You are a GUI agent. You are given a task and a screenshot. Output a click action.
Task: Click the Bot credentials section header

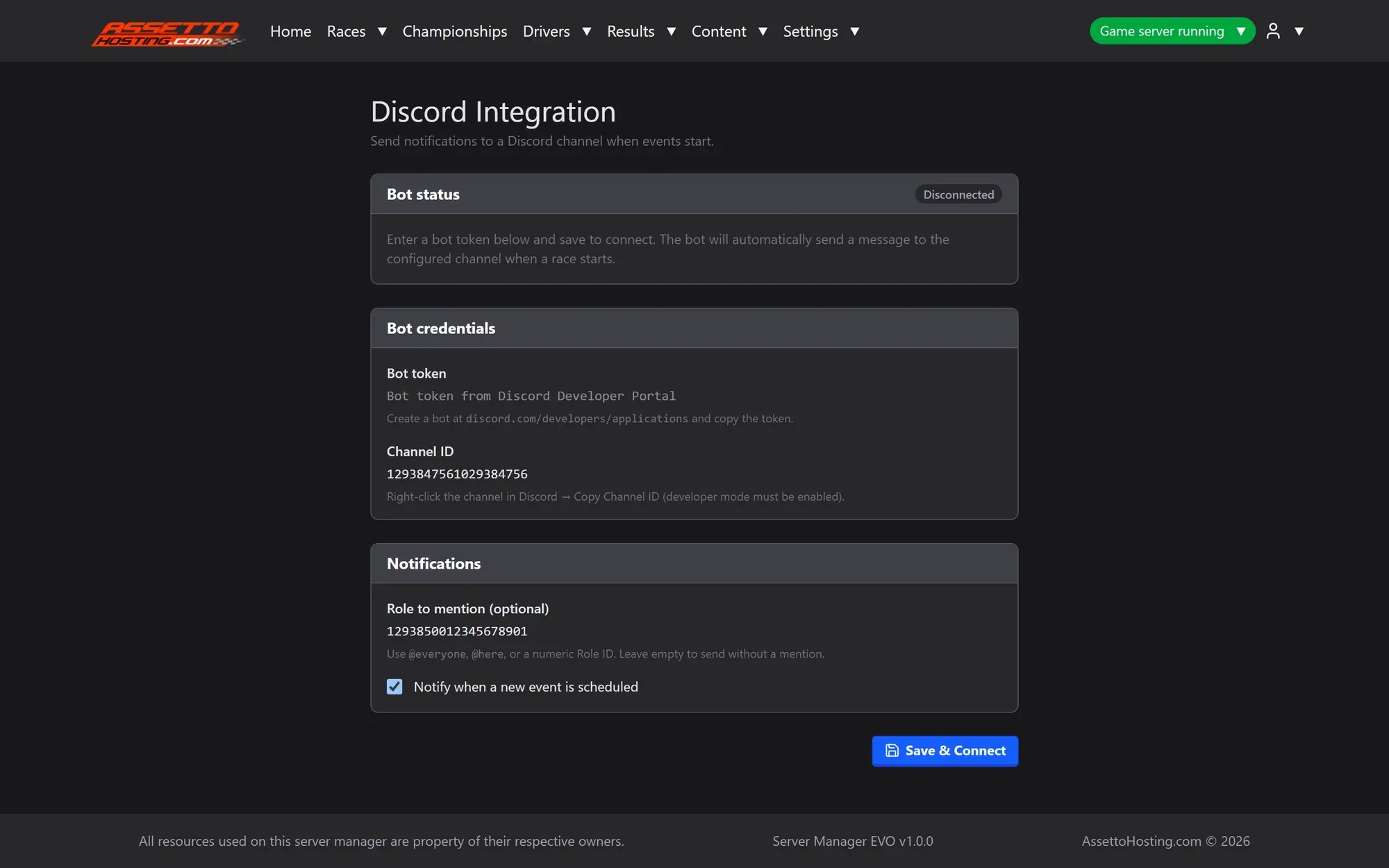coord(694,328)
